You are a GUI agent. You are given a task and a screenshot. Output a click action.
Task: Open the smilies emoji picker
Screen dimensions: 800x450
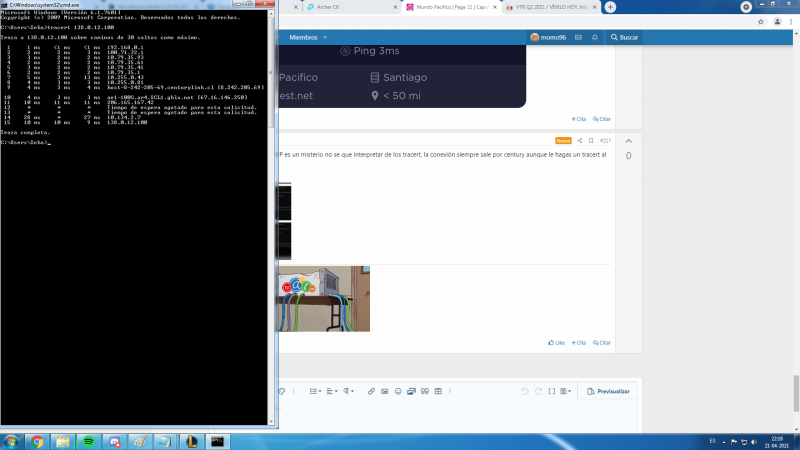click(x=398, y=391)
